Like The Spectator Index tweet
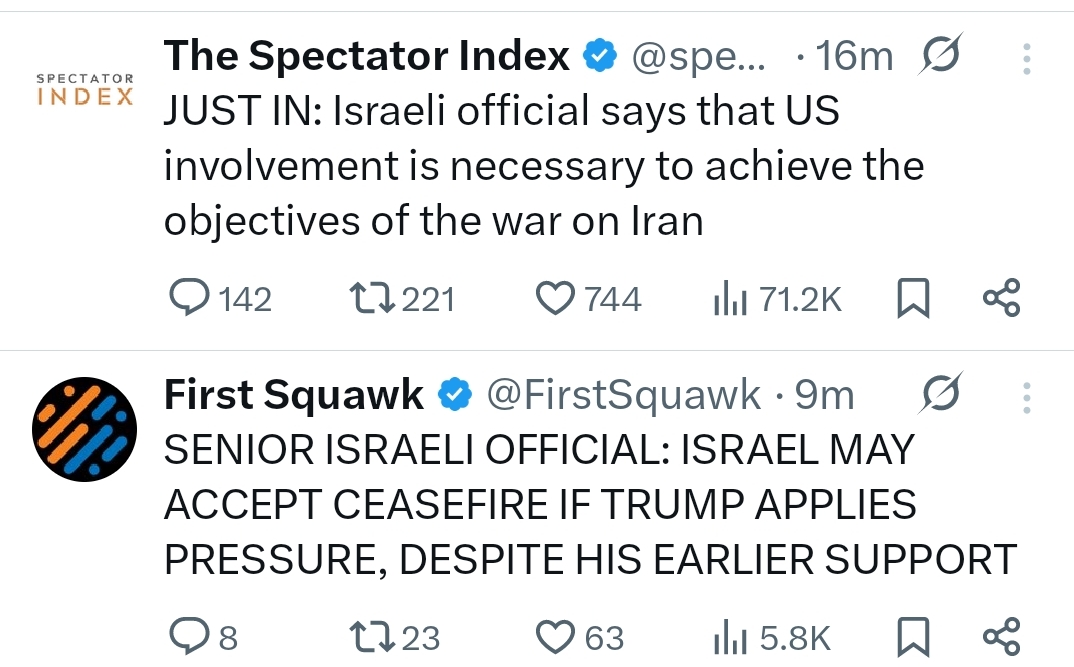 [556, 298]
